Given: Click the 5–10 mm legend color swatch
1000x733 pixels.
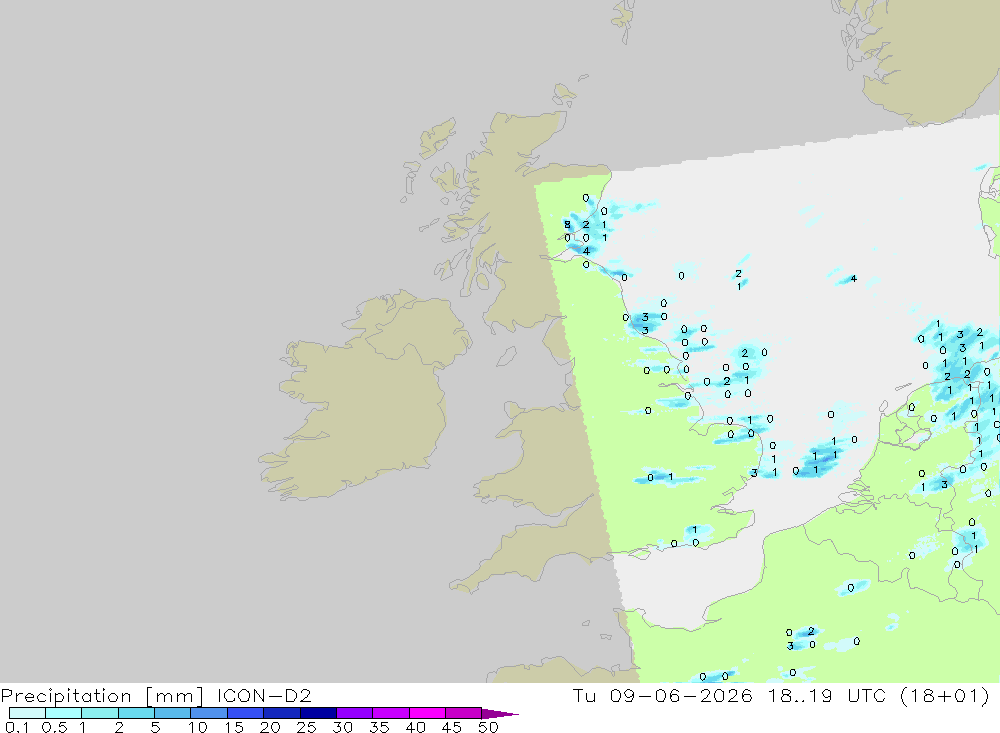Looking at the screenshot, I should click(x=173, y=713).
